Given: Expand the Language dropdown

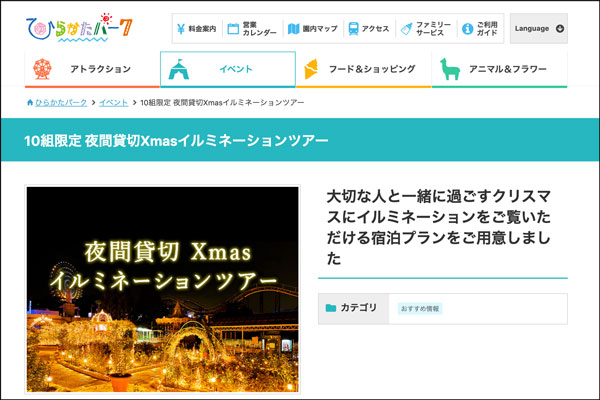Looking at the screenshot, I should (x=538, y=28).
